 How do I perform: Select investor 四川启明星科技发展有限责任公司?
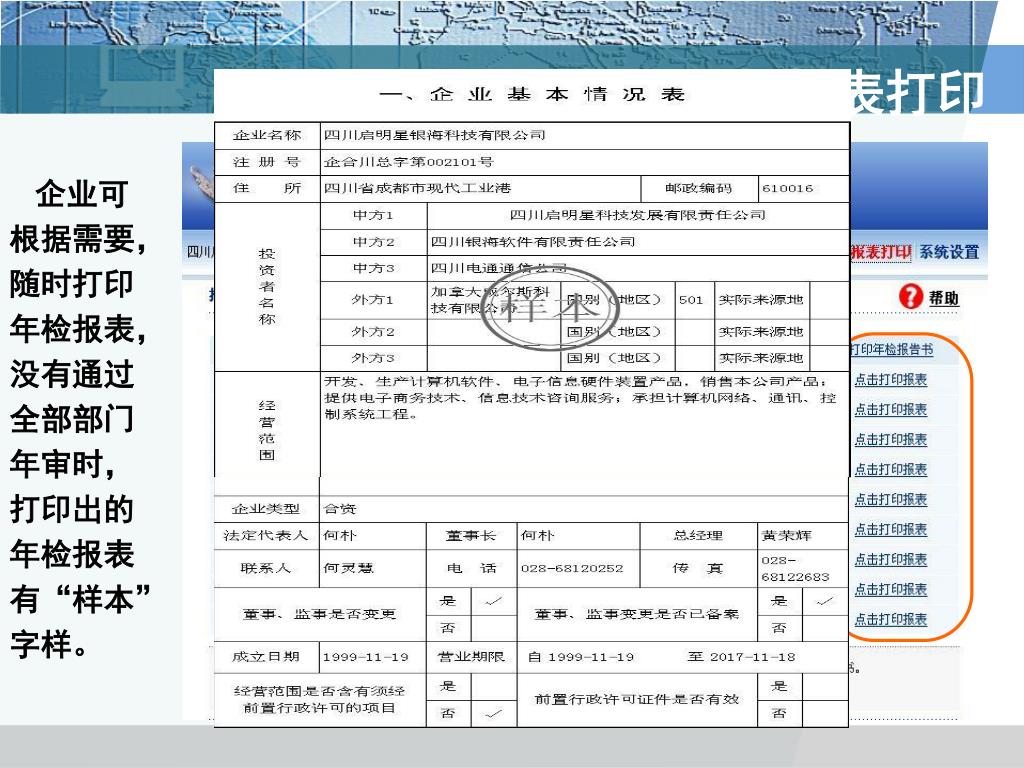pos(637,215)
